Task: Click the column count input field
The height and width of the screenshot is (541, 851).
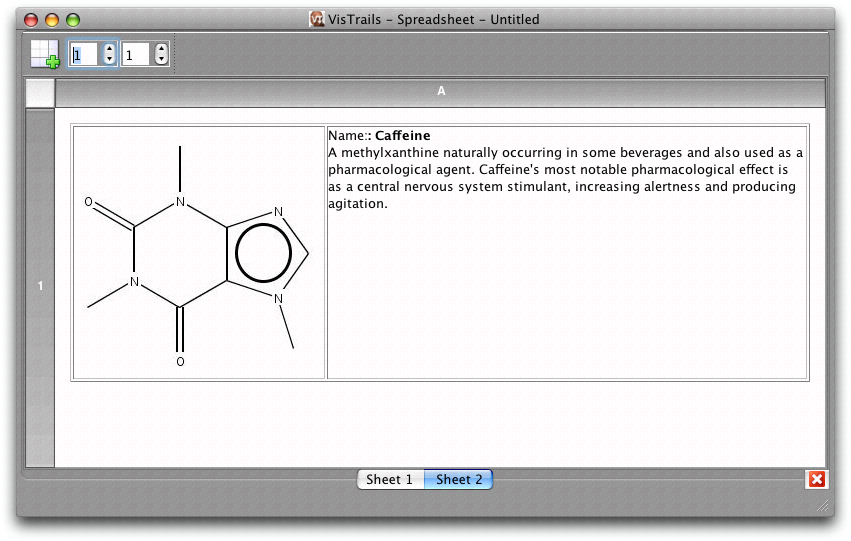Action: [x=137, y=54]
